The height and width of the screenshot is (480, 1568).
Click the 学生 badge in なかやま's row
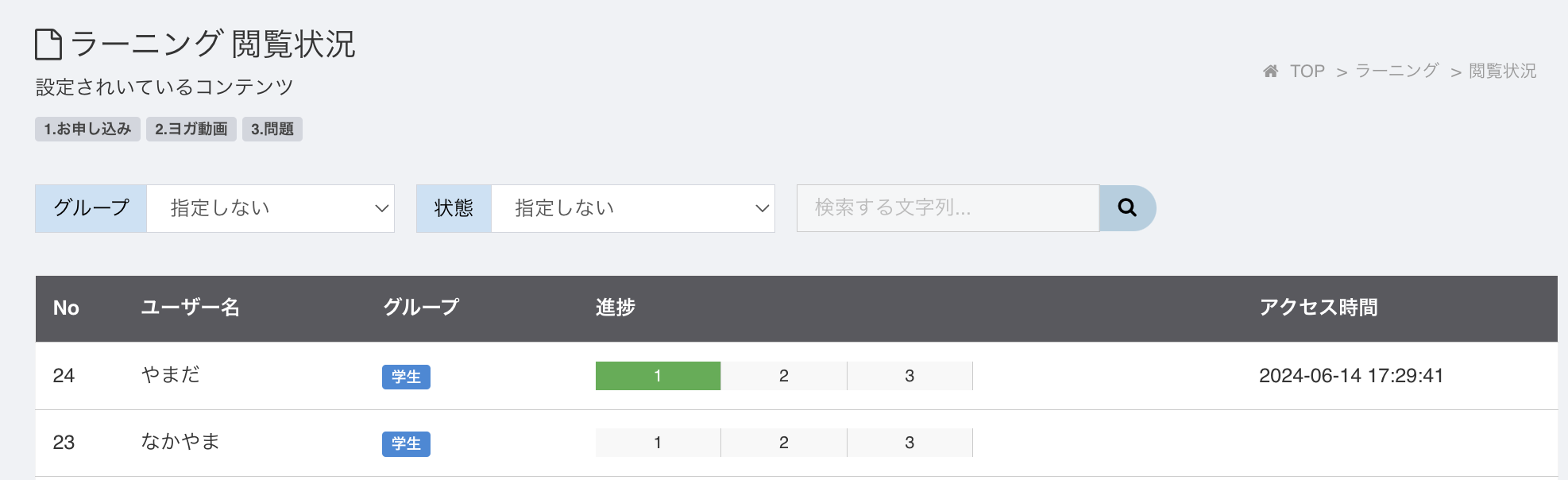406,443
